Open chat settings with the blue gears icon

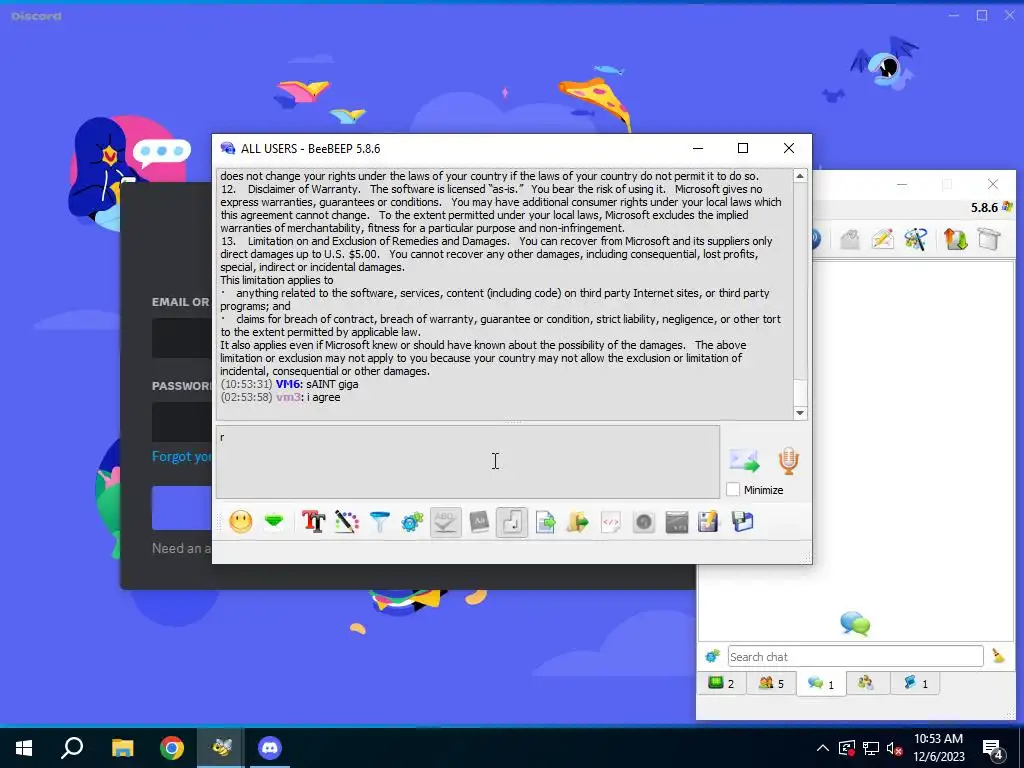pos(412,522)
